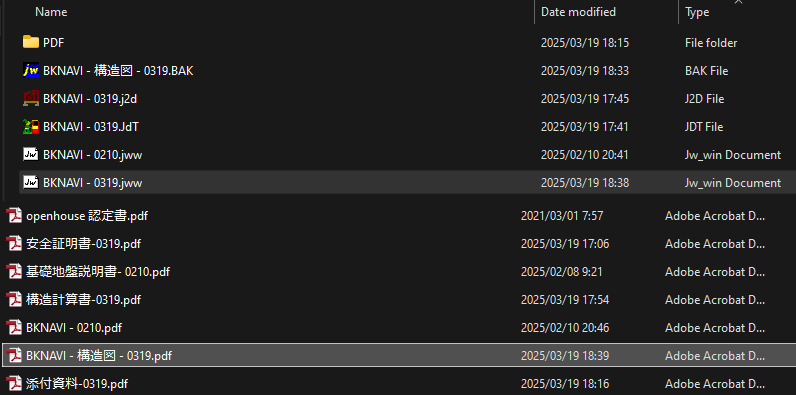The width and height of the screenshot is (796, 395).
Task: Click the Jw_win icon for BKNAVI - 0319.jww
Action: point(31,182)
